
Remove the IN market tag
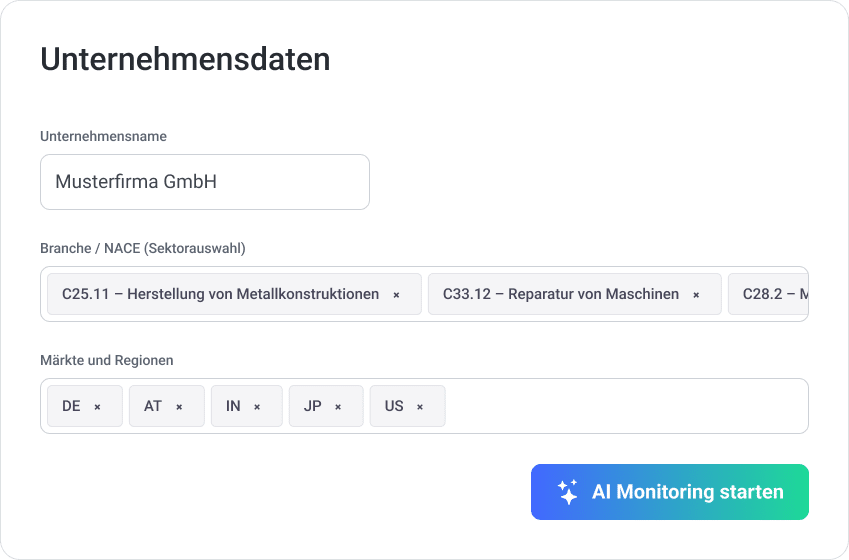point(257,407)
